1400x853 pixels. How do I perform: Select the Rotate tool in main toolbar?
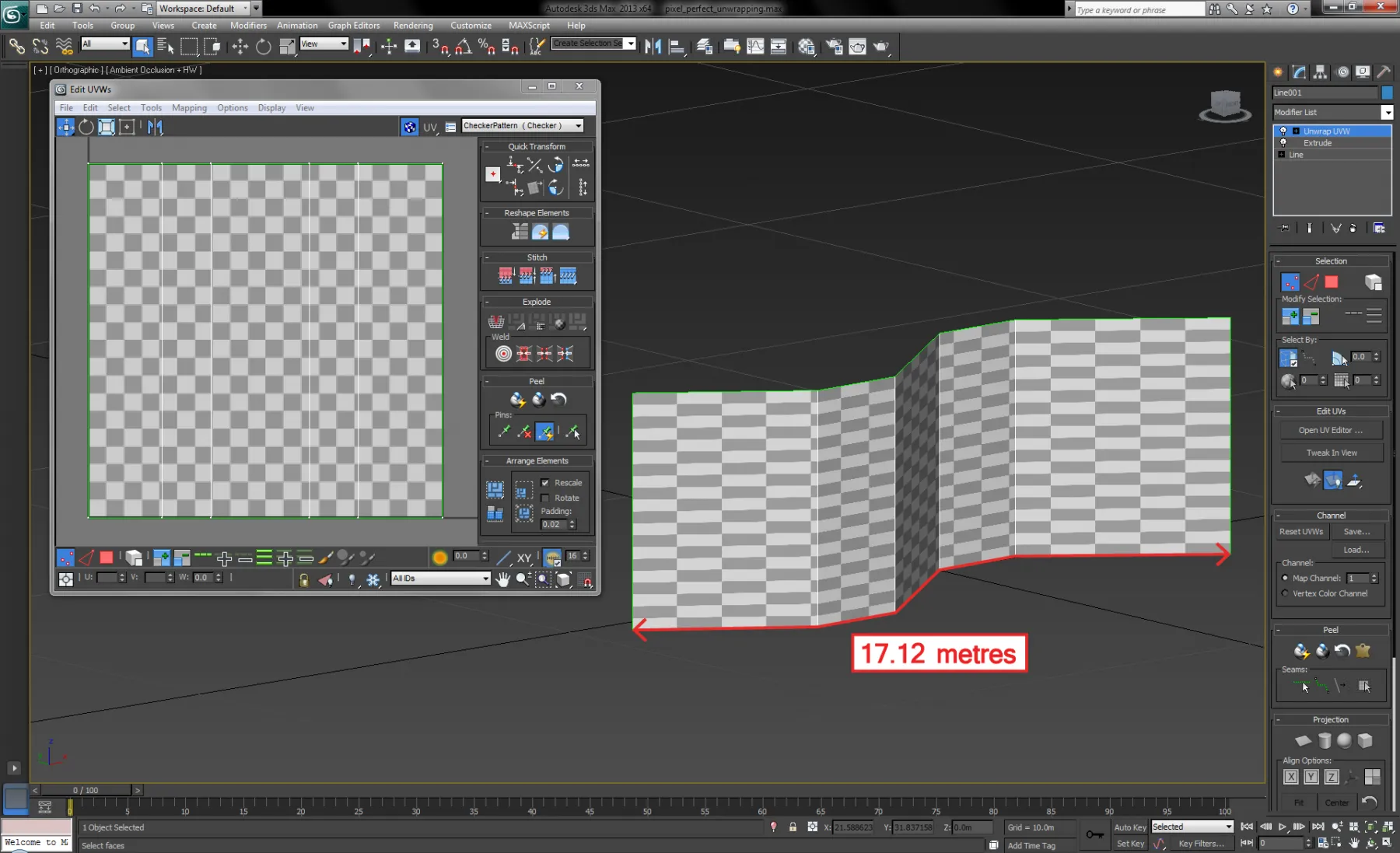[x=264, y=47]
